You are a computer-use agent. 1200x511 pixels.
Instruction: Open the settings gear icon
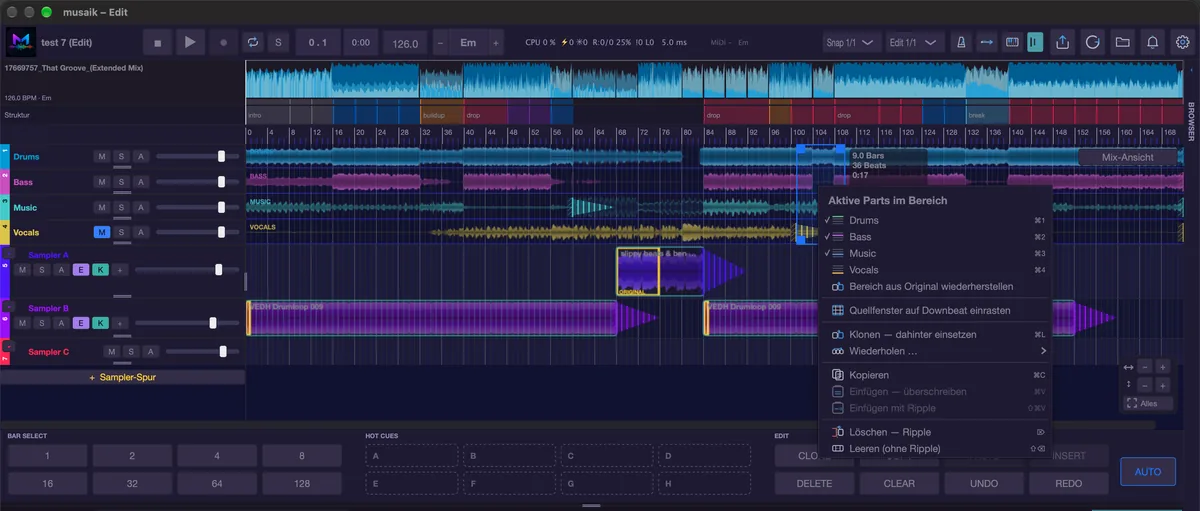(x=1183, y=43)
